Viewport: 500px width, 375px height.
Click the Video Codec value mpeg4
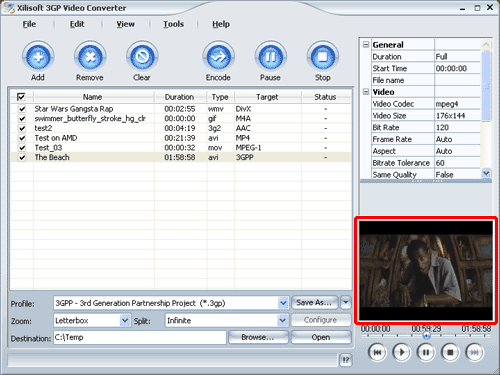click(x=447, y=104)
